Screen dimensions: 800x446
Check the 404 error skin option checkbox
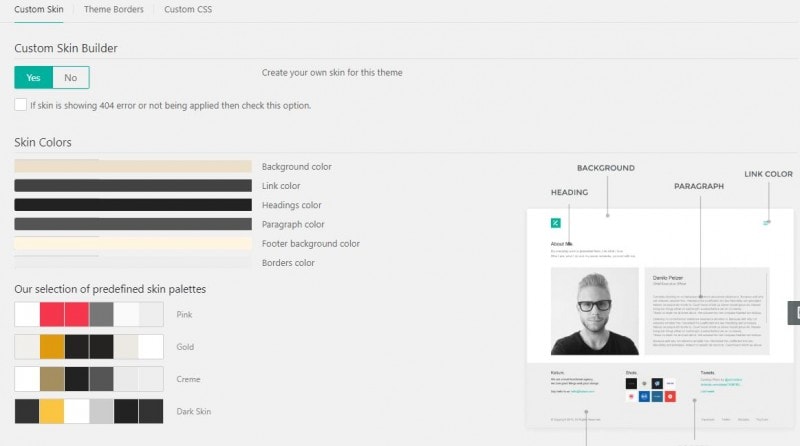pos(21,104)
